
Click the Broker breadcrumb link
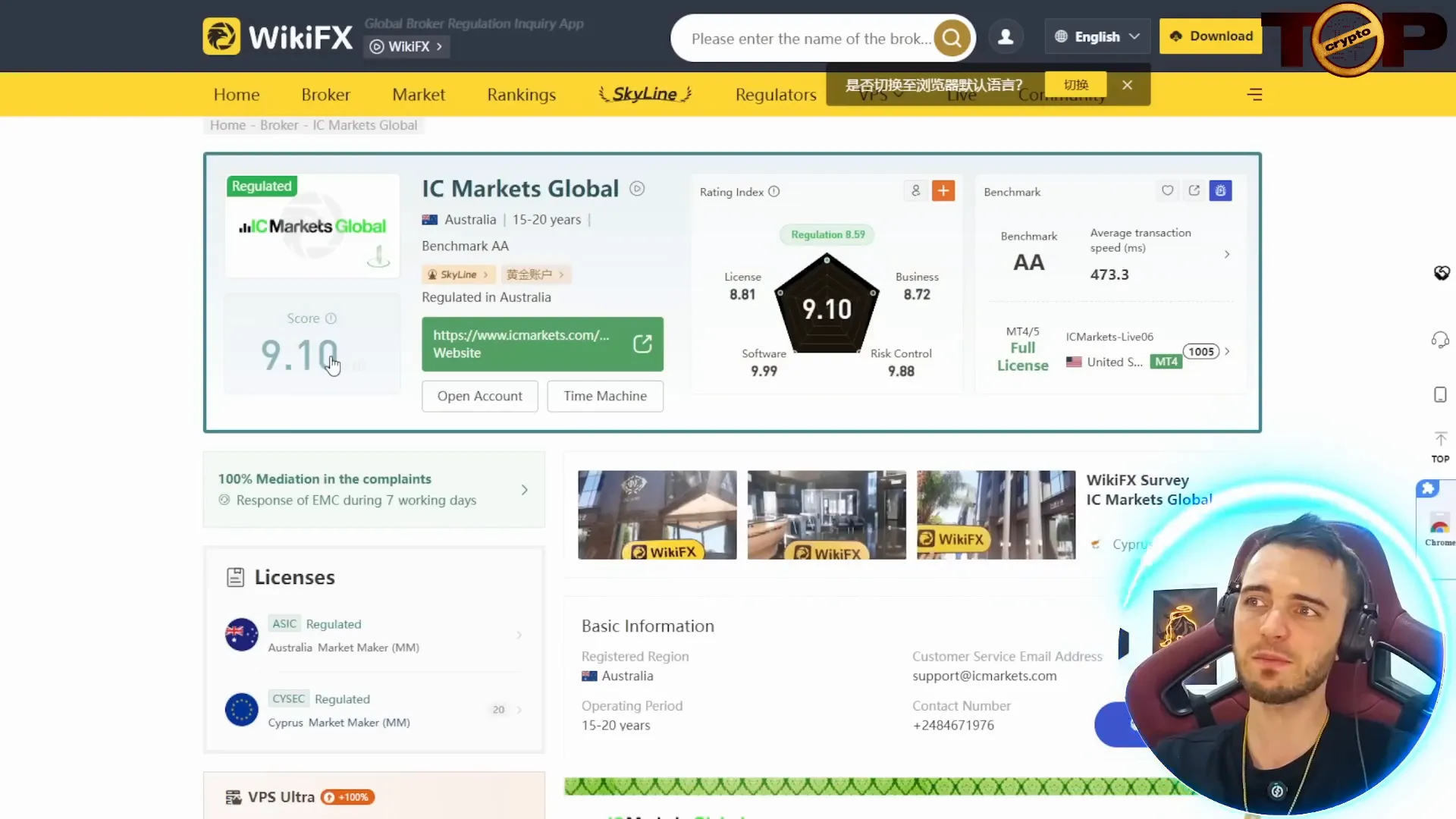(x=279, y=125)
